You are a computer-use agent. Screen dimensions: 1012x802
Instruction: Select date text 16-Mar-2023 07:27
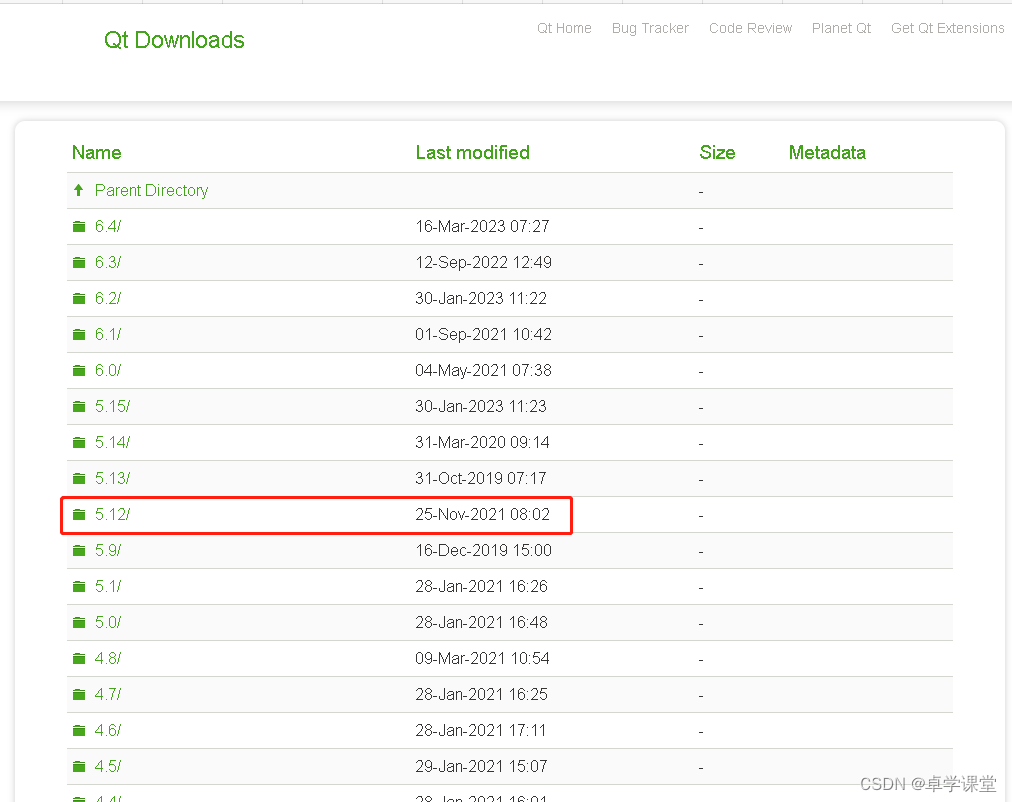[x=482, y=226]
